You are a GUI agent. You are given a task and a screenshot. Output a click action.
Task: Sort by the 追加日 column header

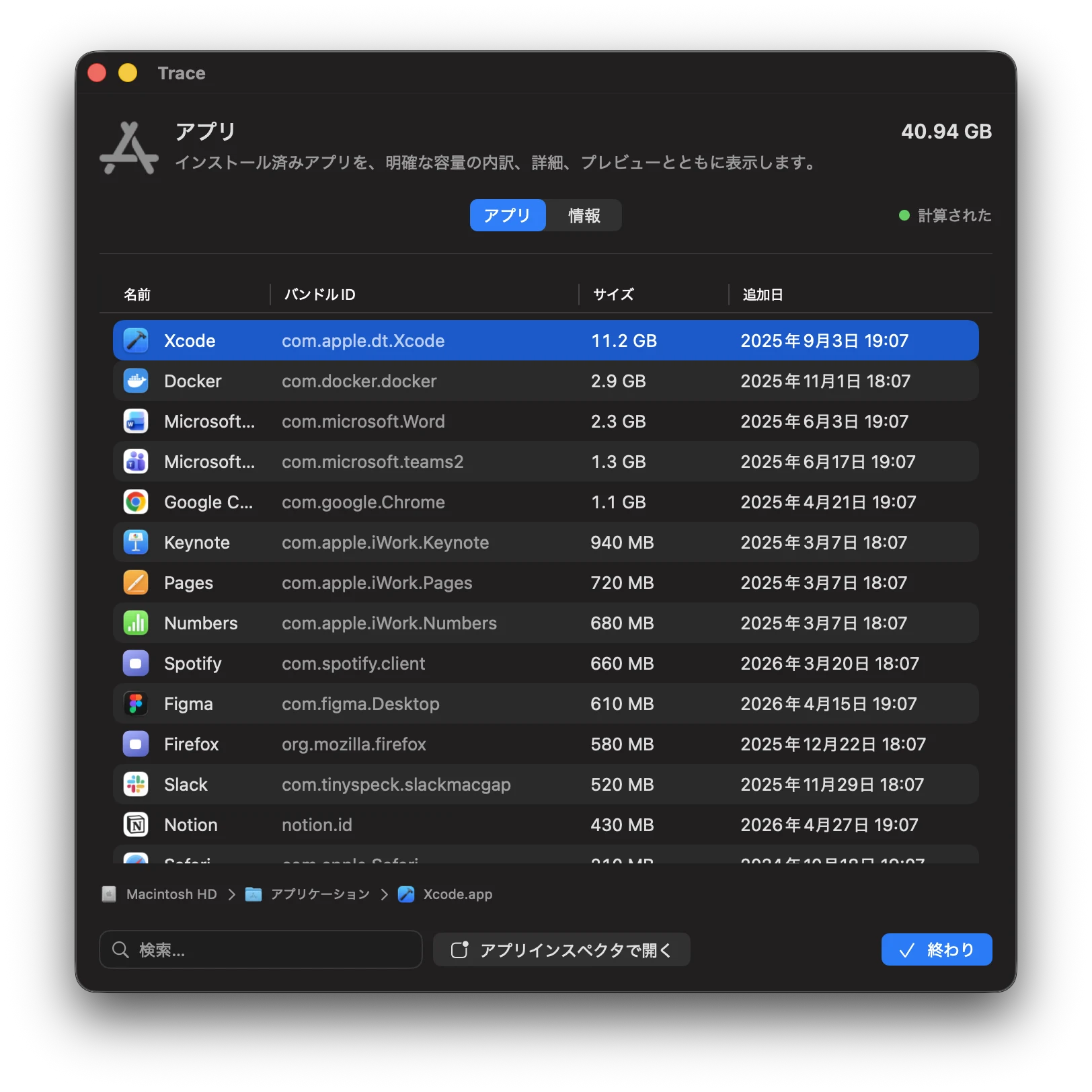click(763, 295)
